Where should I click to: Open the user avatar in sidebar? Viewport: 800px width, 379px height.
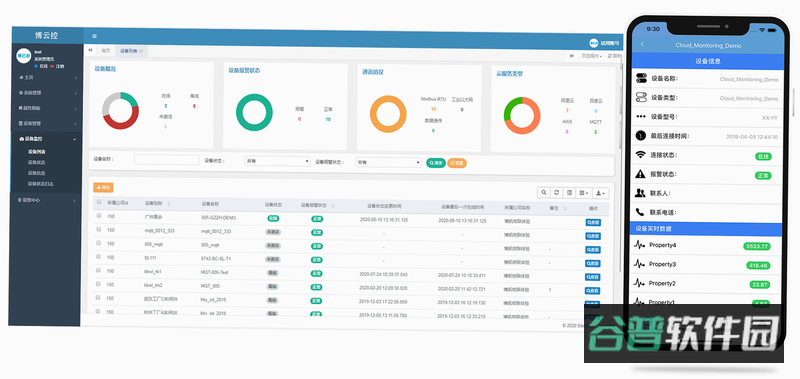pyautogui.click(x=23, y=56)
